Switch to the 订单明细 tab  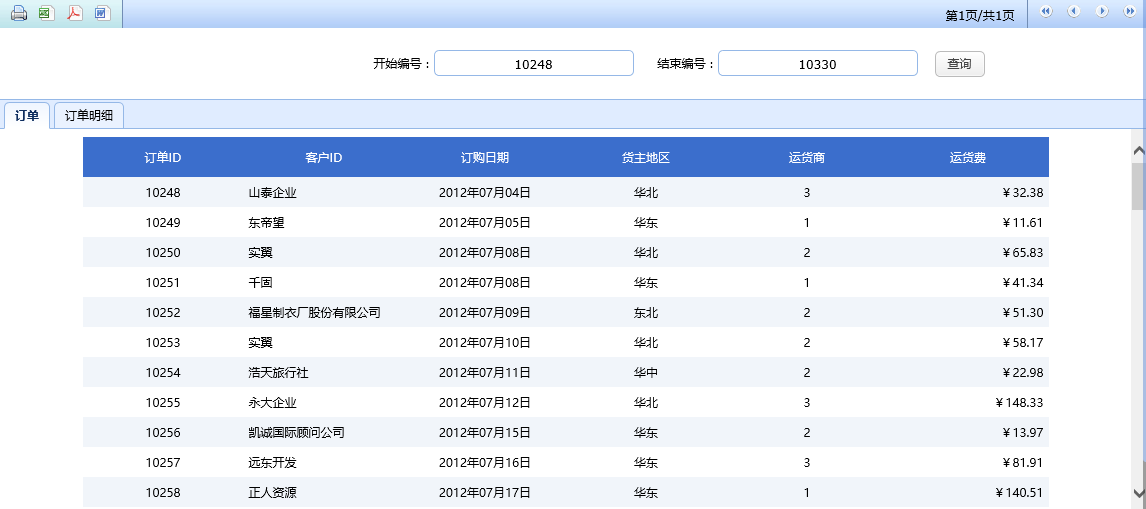pos(89,116)
